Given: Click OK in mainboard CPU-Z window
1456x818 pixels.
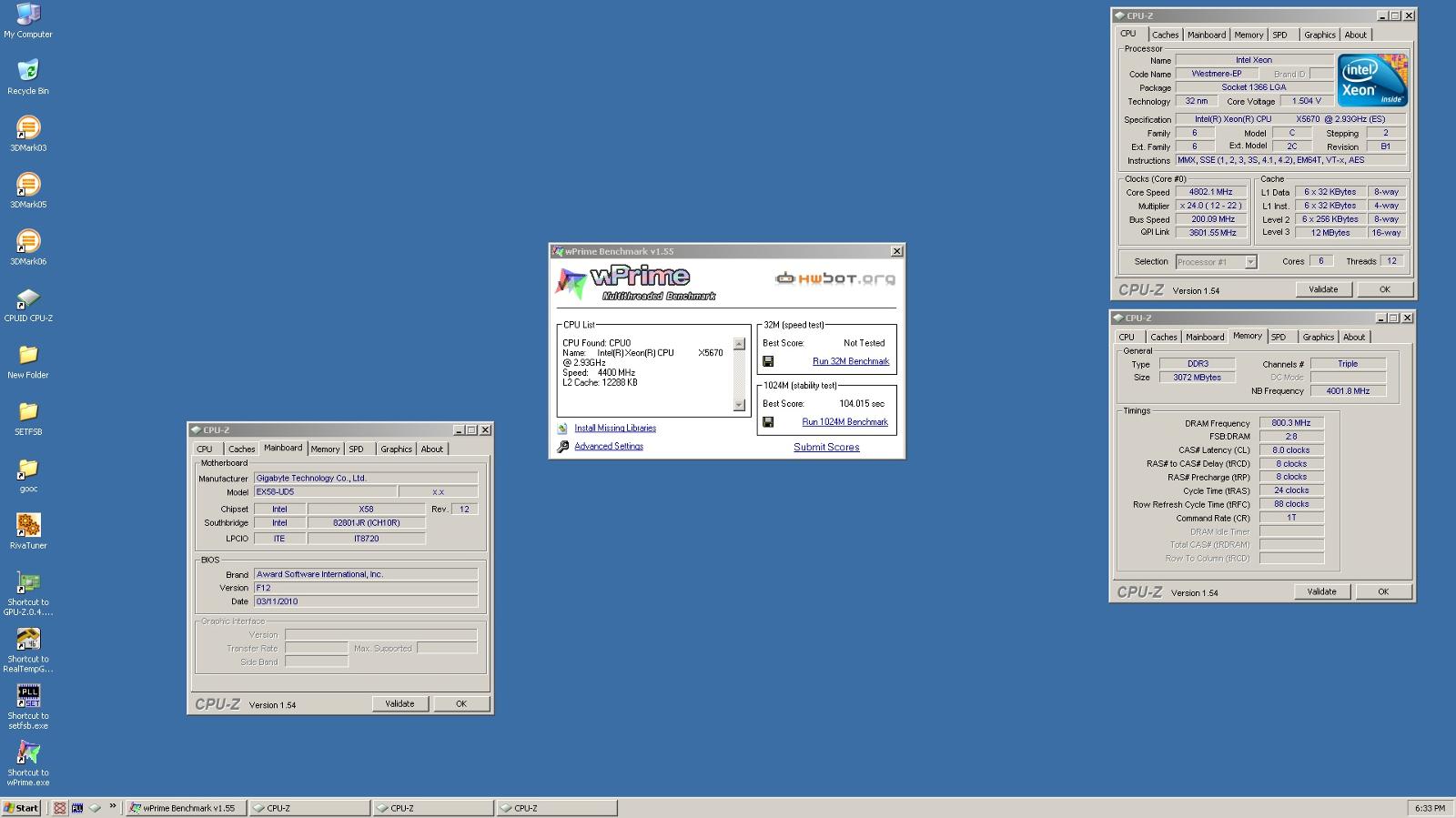Looking at the screenshot, I should click(x=461, y=703).
